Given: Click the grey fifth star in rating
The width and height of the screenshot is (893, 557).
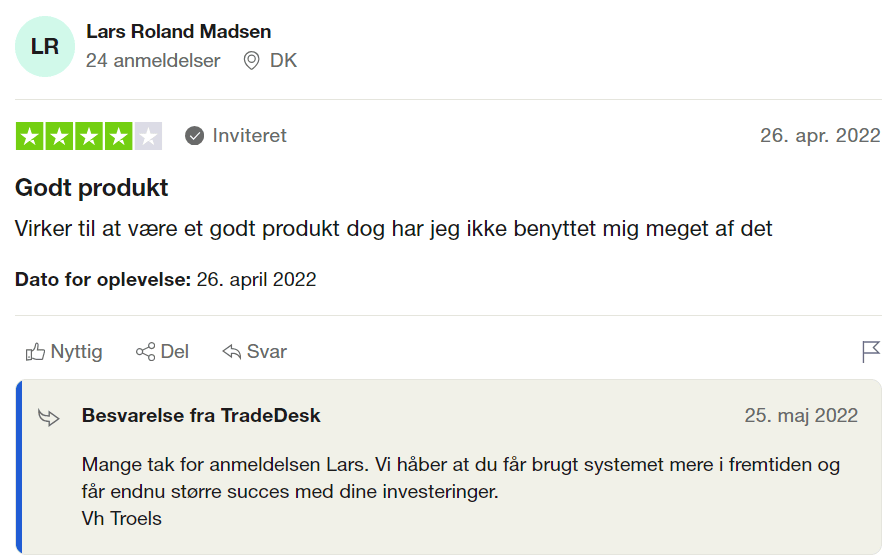Looking at the screenshot, I should [148, 136].
